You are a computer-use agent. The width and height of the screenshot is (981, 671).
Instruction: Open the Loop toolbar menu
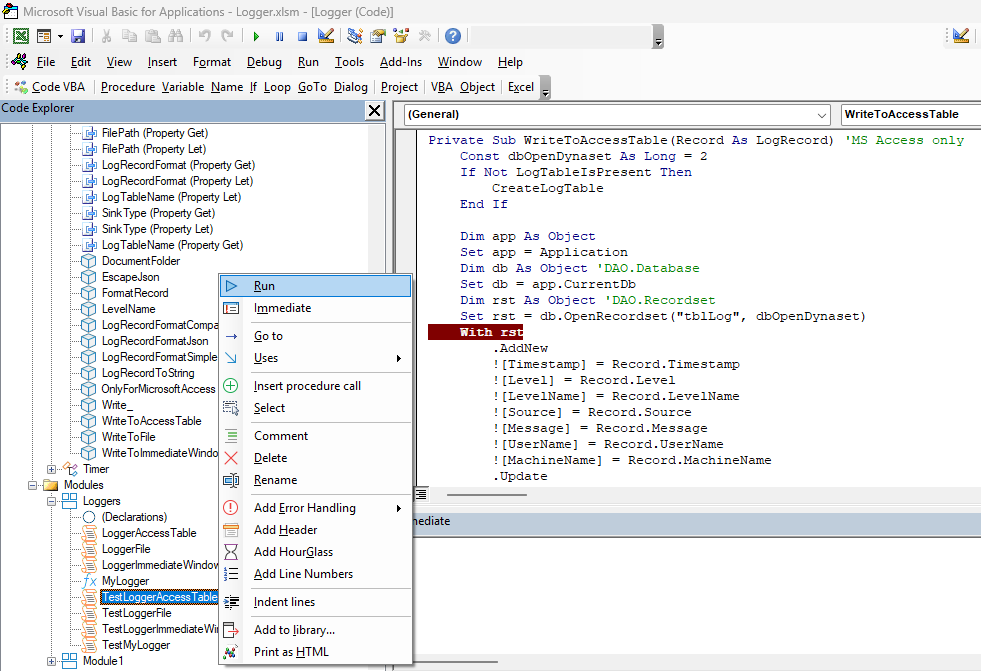(277, 87)
